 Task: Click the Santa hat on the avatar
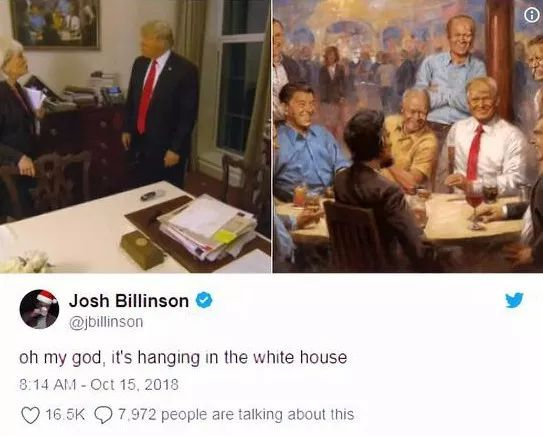pos(46,297)
